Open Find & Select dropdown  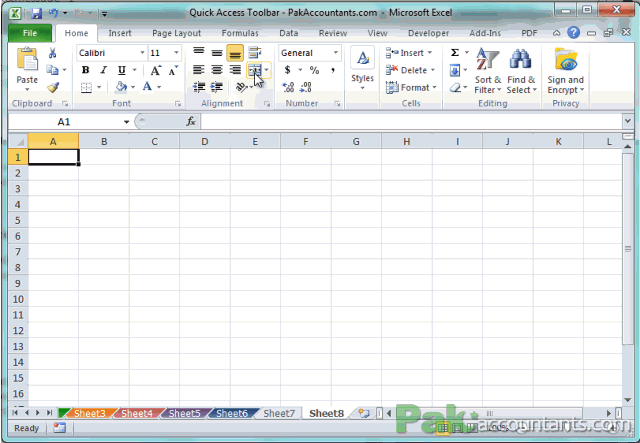coord(521,71)
